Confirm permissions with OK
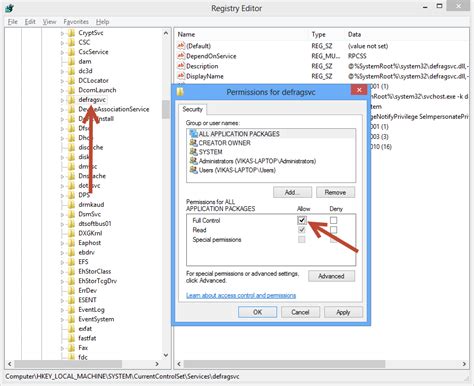The width and height of the screenshot is (474, 386). pyautogui.click(x=257, y=312)
